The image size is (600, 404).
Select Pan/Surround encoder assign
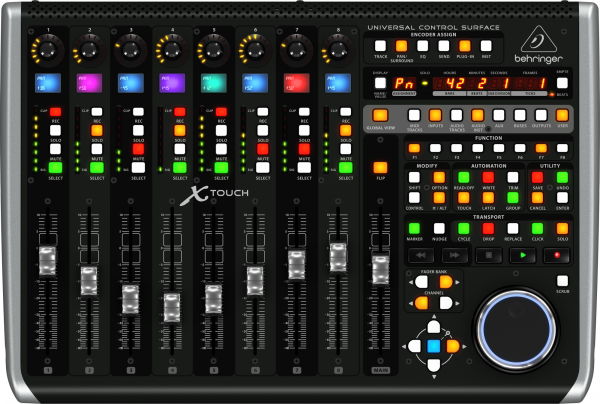(x=401, y=46)
